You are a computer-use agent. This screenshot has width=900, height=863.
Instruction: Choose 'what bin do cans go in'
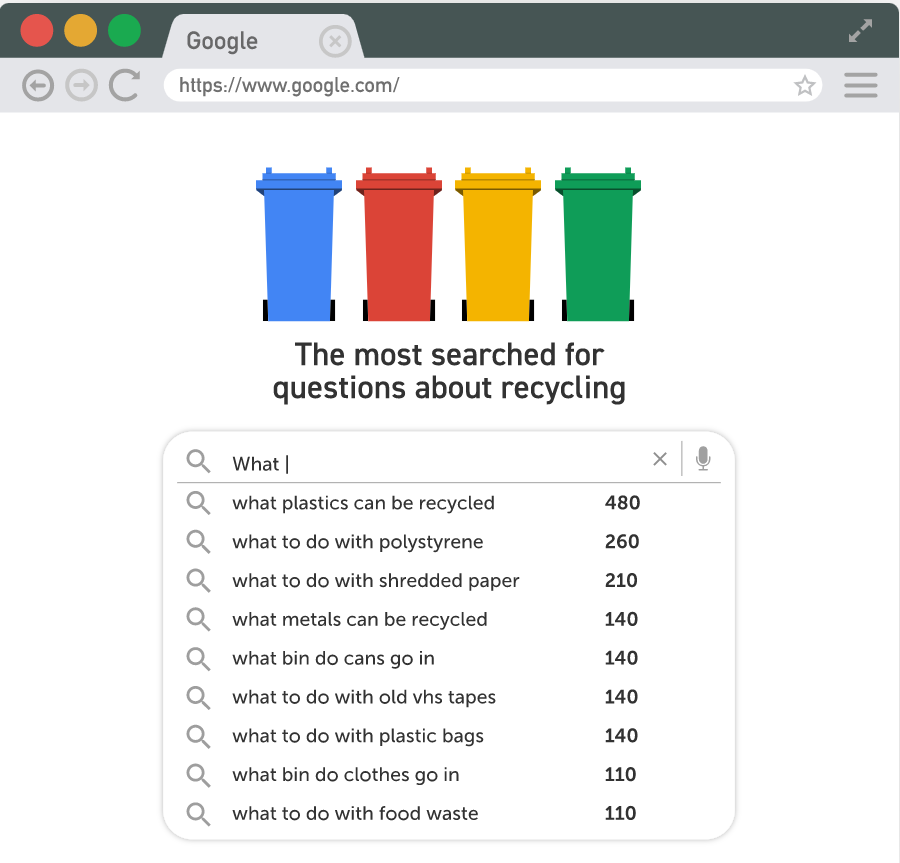pos(333,659)
